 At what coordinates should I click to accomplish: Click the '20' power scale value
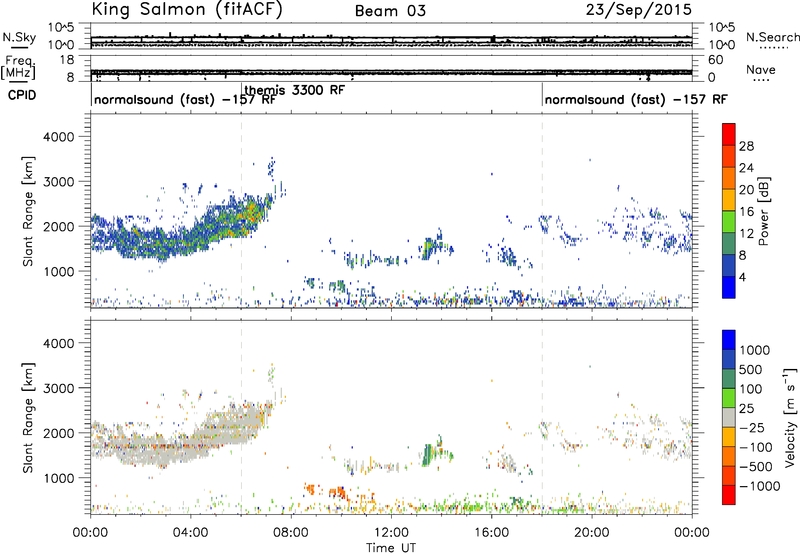coord(746,190)
